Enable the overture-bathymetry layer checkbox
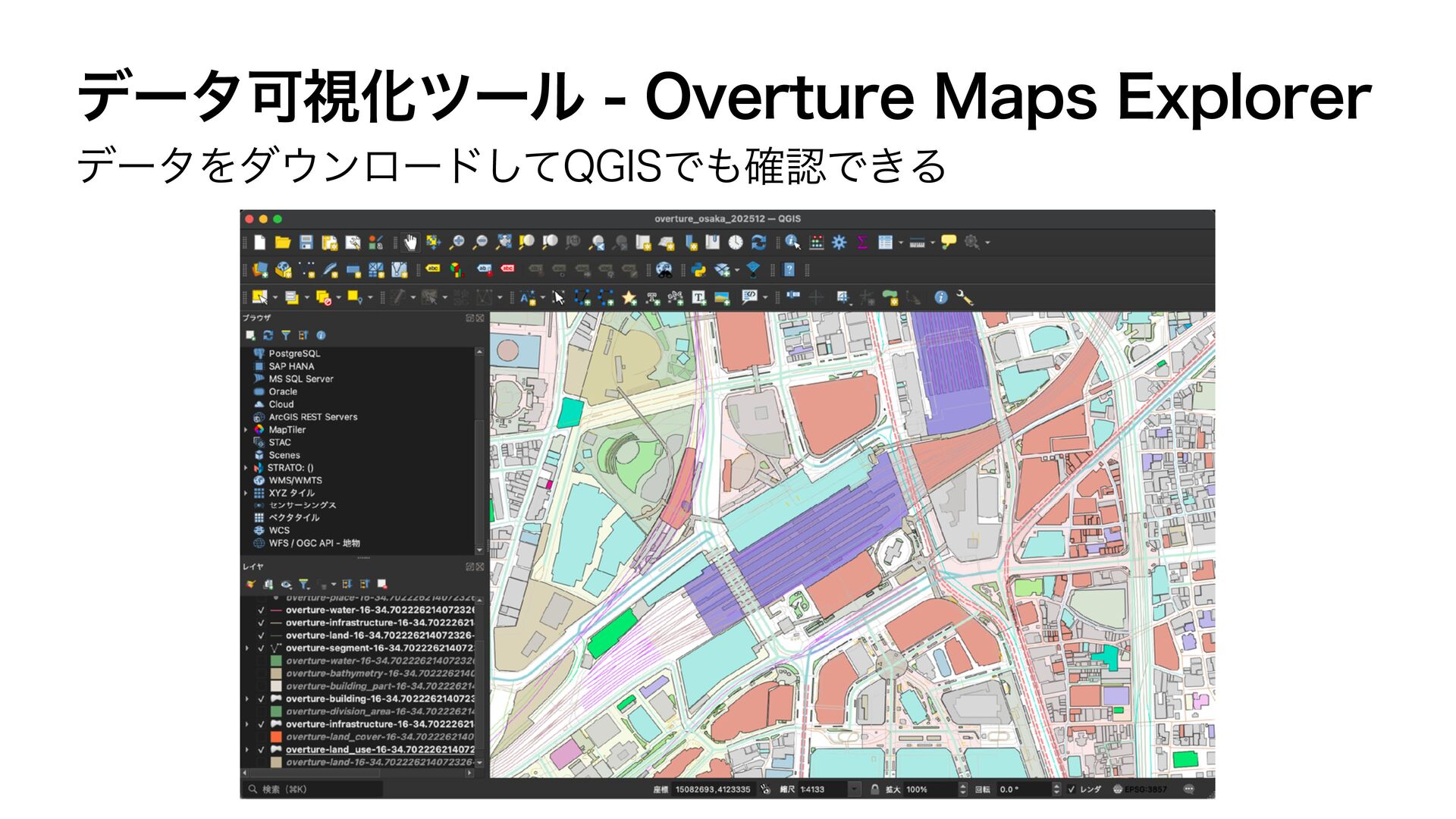This screenshot has width=1456, height=819. [262, 673]
